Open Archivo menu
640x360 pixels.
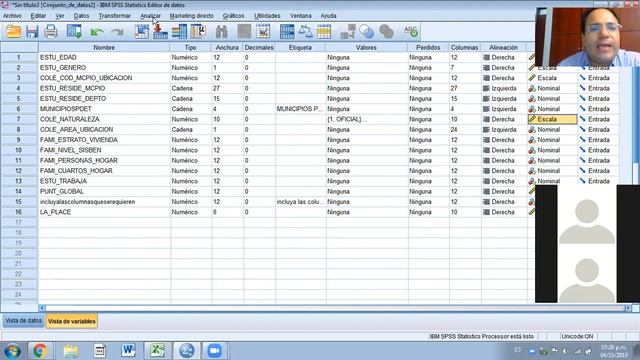coord(12,16)
